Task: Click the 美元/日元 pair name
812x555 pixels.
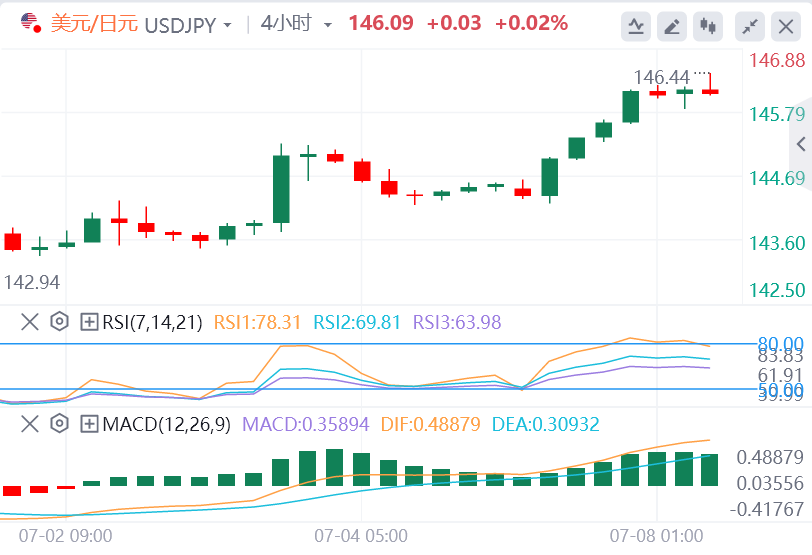Action: pyautogui.click(x=84, y=23)
